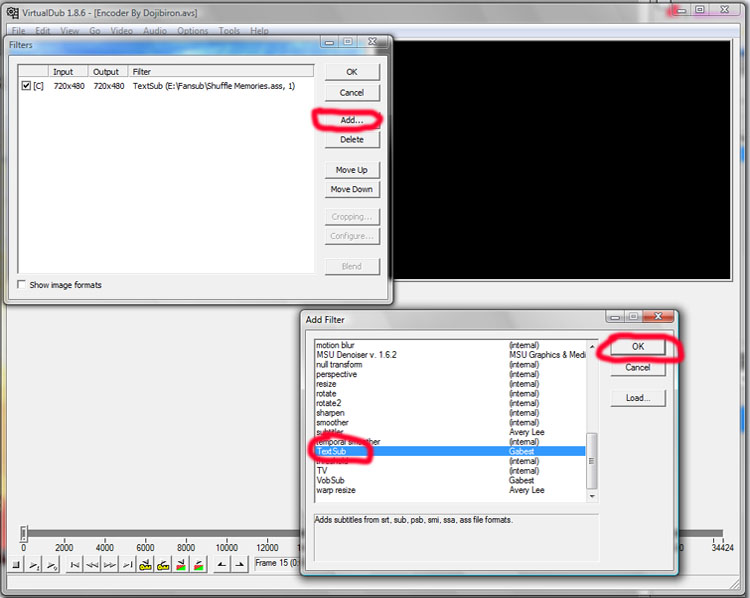This screenshot has height=598, width=750.
Task: Click the Input column header
Action: [68, 72]
